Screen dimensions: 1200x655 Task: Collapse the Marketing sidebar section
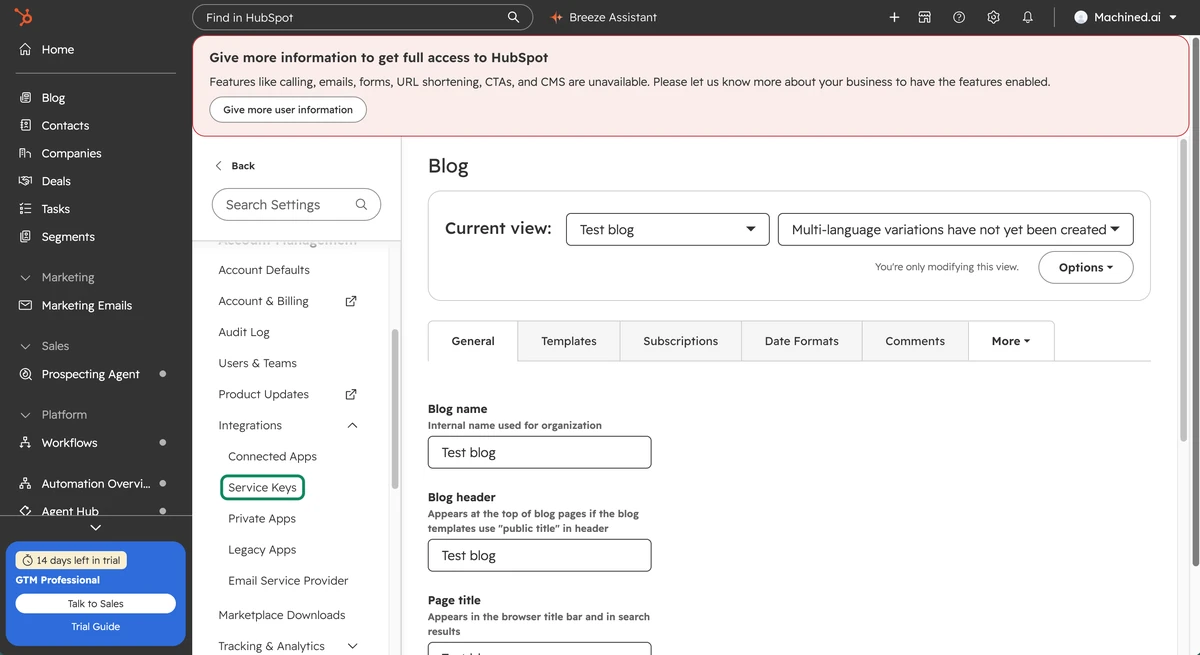point(26,278)
